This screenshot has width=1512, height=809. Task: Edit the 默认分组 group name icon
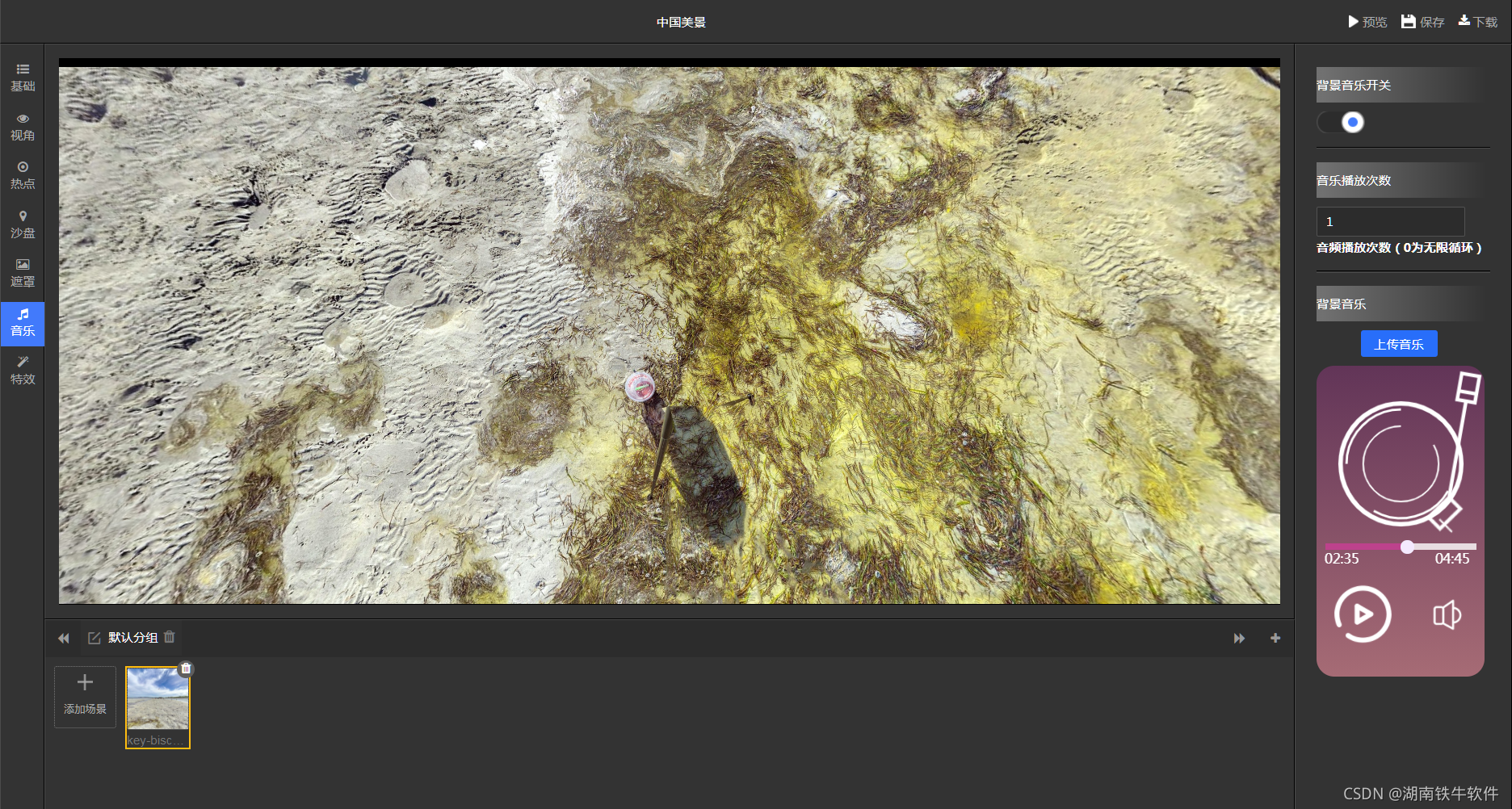(x=94, y=638)
